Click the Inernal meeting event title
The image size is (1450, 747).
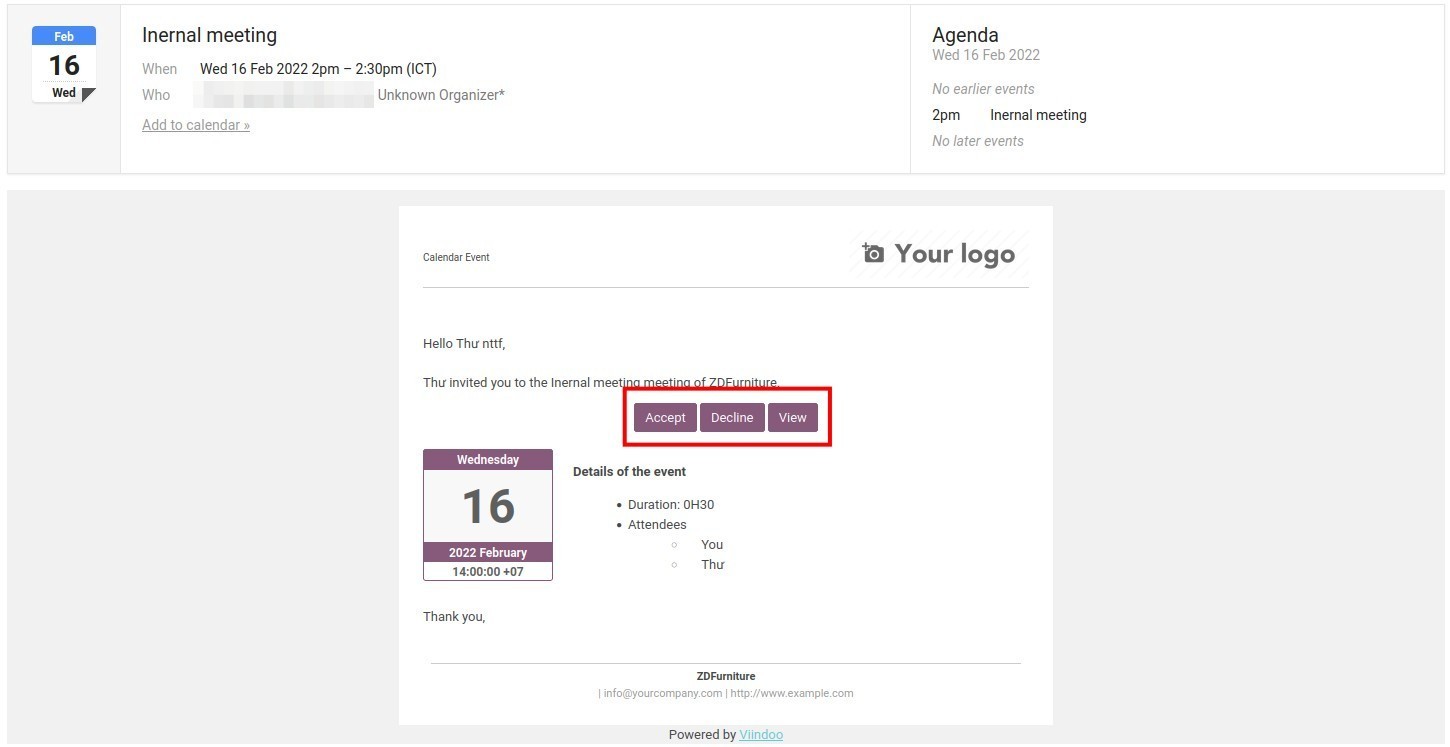[209, 35]
